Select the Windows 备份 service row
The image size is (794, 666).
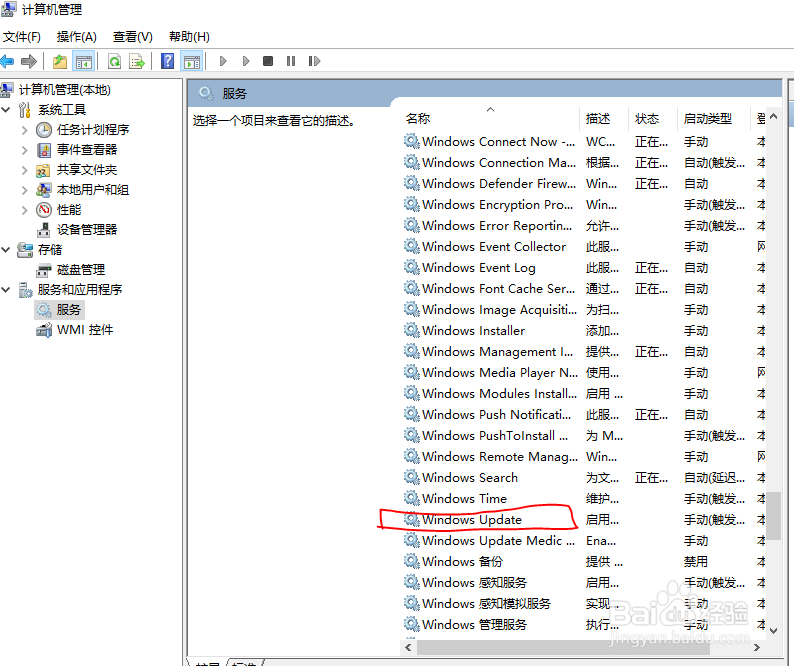click(x=584, y=562)
